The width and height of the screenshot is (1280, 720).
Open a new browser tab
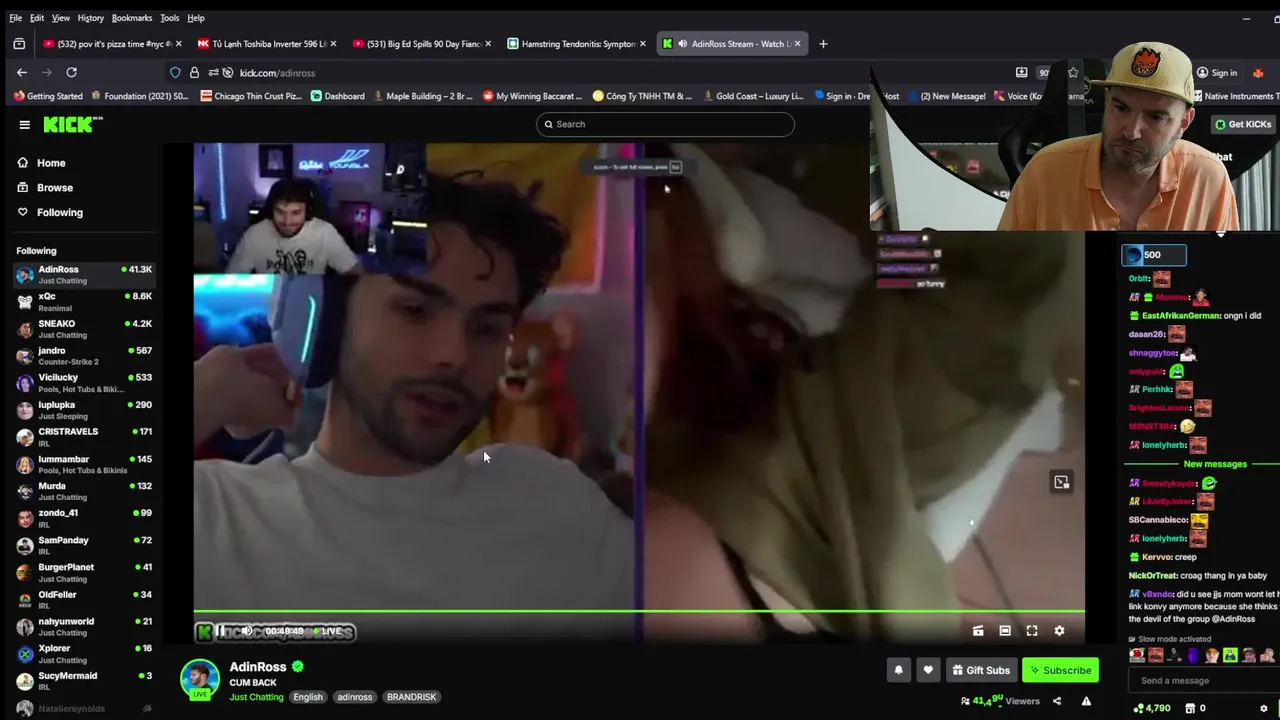tap(823, 44)
